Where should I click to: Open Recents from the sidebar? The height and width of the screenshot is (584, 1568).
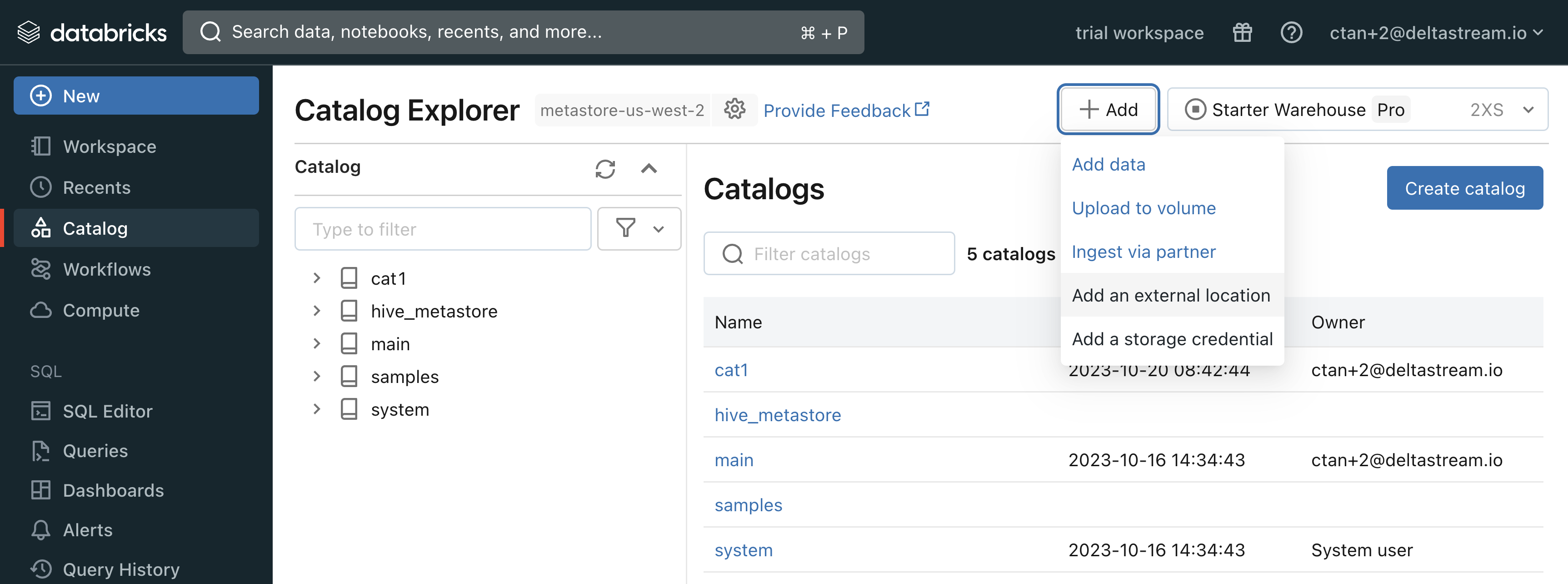[x=136, y=187]
